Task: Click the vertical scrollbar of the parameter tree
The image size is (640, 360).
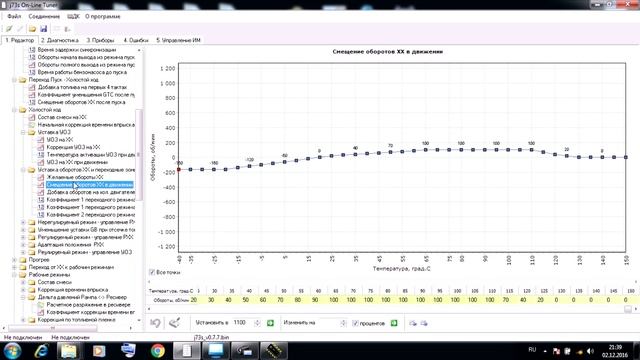Action: 139,155
